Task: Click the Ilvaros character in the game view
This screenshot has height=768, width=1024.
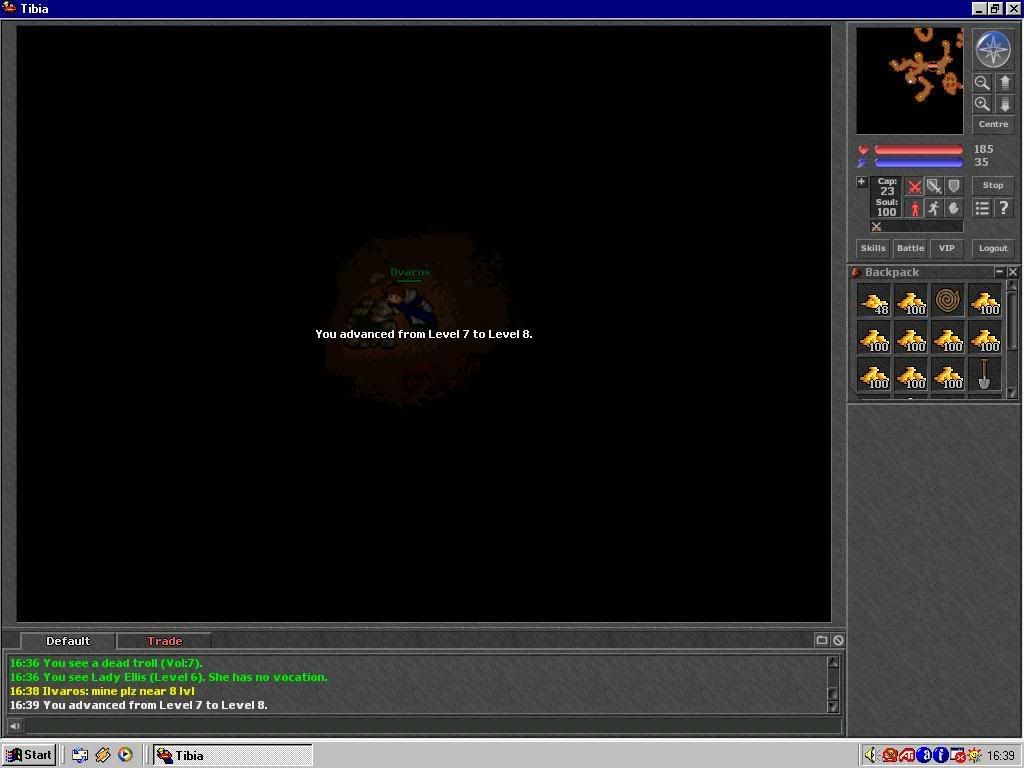Action: (409, 304)
